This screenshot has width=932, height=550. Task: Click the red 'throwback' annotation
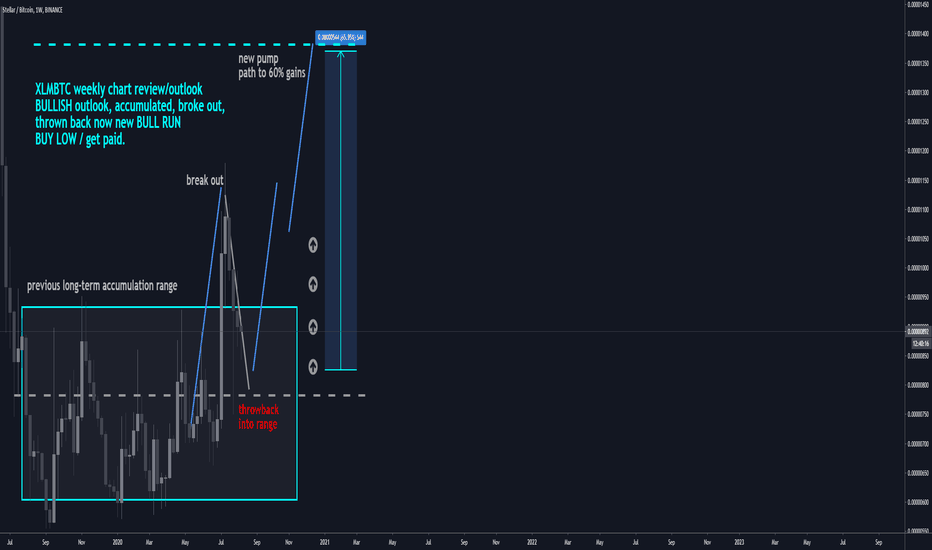(x=258, y=409)
